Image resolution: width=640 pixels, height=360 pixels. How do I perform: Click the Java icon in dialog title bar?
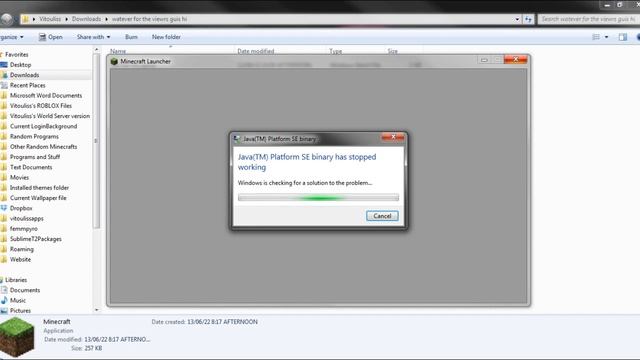(237, 139)
